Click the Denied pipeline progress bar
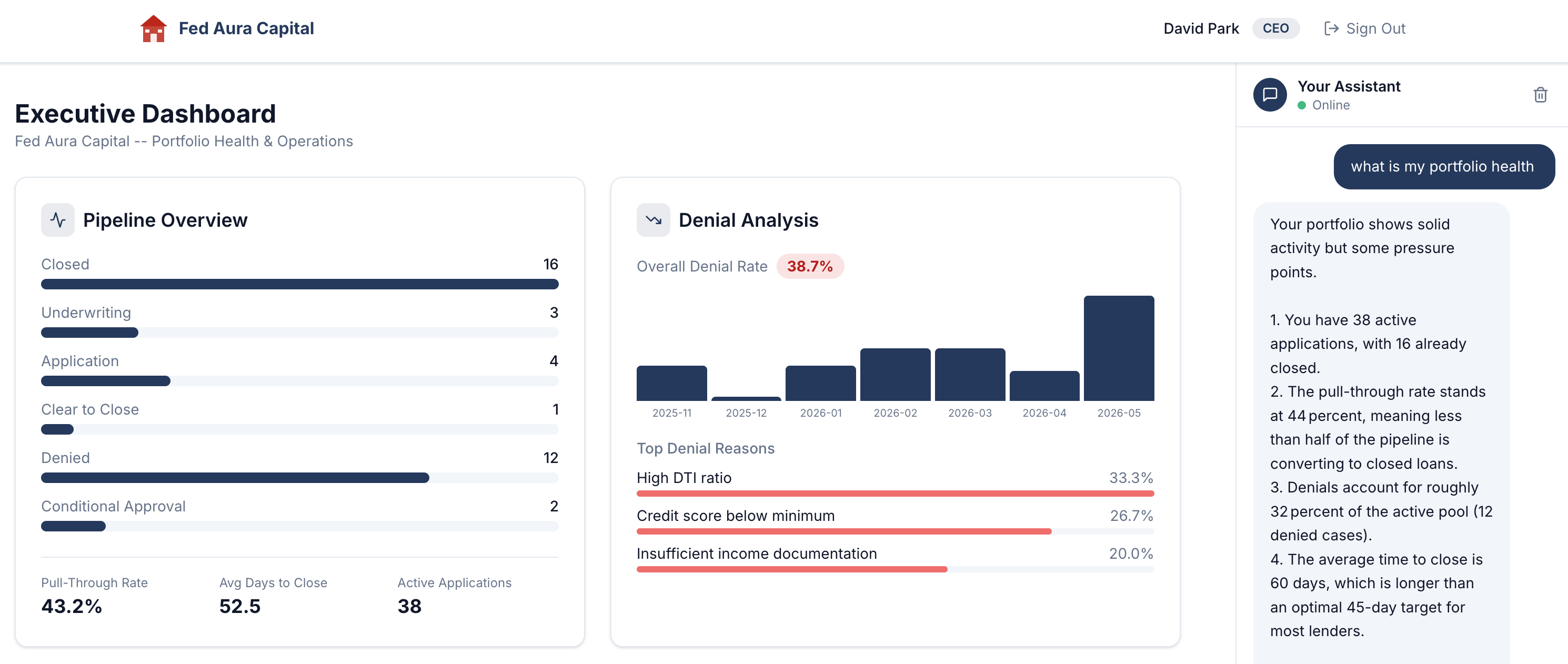1568x664 pixels. point(235,478)
